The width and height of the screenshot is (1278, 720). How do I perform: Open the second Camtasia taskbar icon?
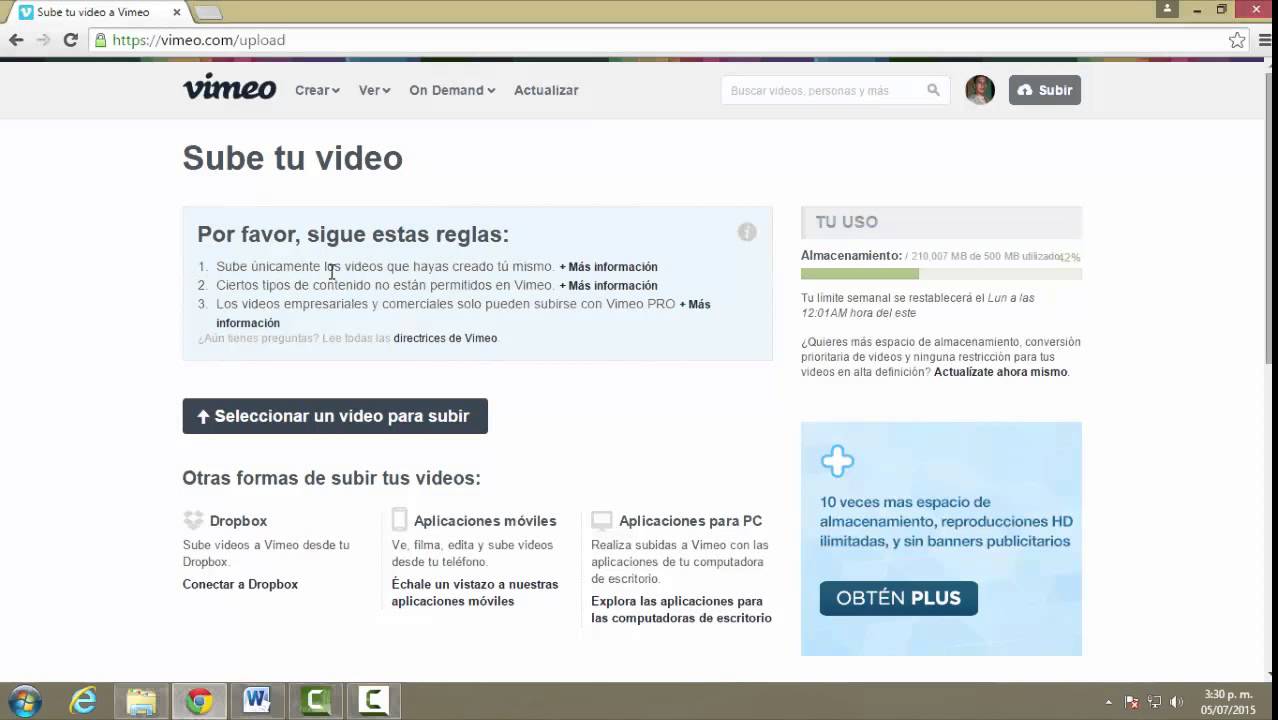point(373,701)
